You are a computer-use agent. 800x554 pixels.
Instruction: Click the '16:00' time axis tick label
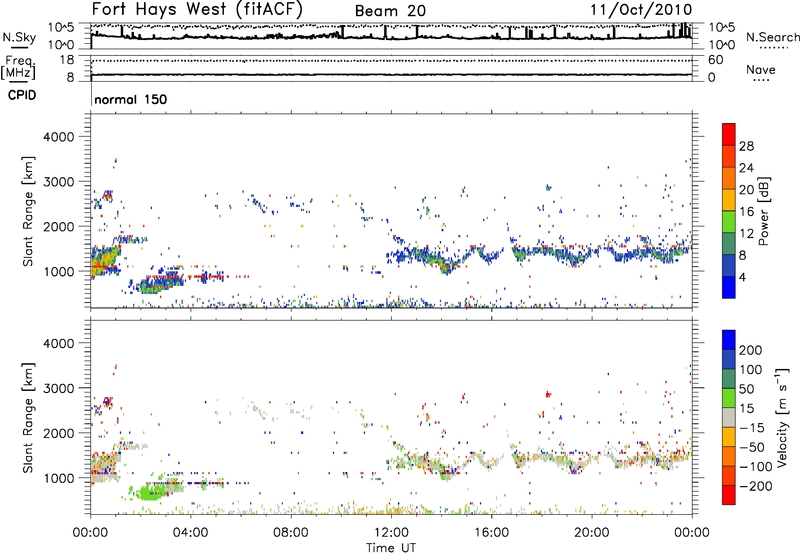491,533
